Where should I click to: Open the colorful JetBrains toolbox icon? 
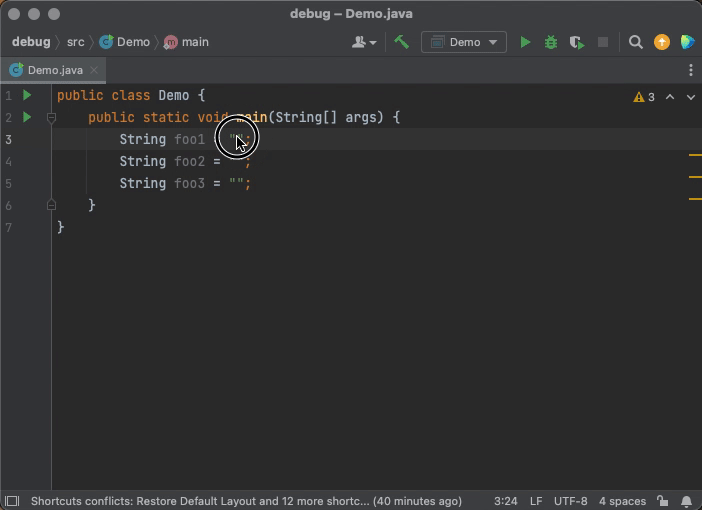tap(687, 42)
